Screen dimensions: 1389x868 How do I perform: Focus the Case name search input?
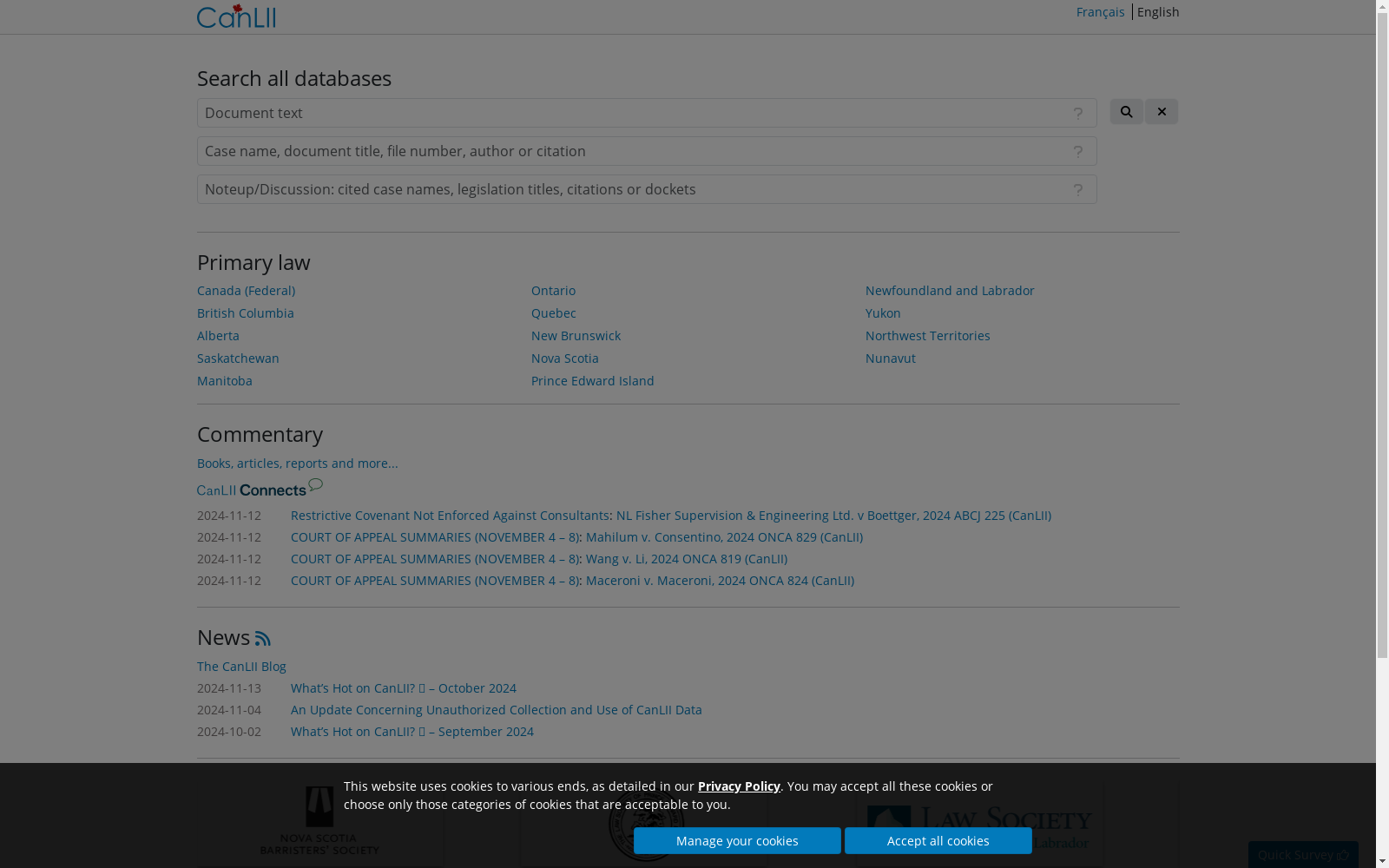point(647,151)
